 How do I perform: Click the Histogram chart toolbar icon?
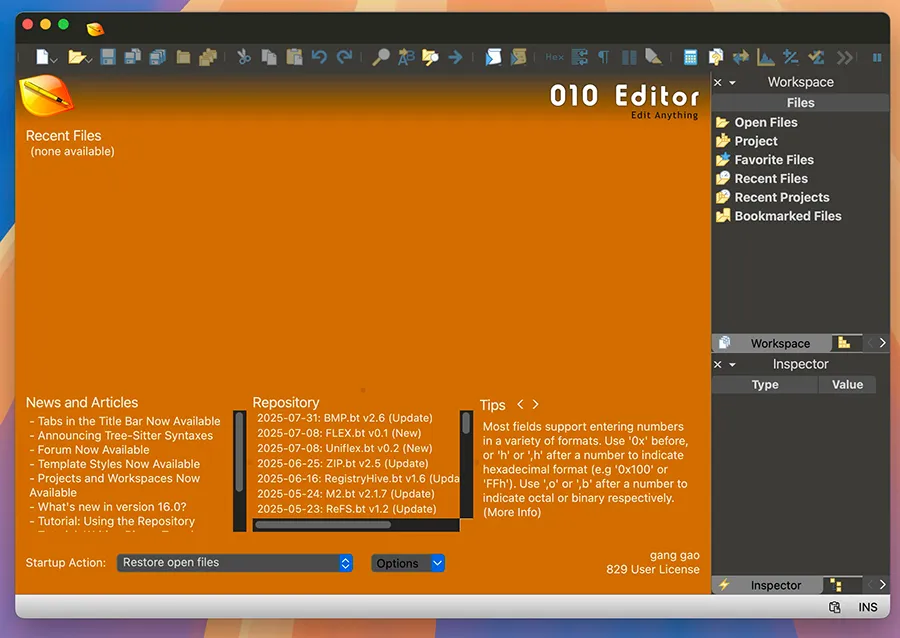point(766,57)
